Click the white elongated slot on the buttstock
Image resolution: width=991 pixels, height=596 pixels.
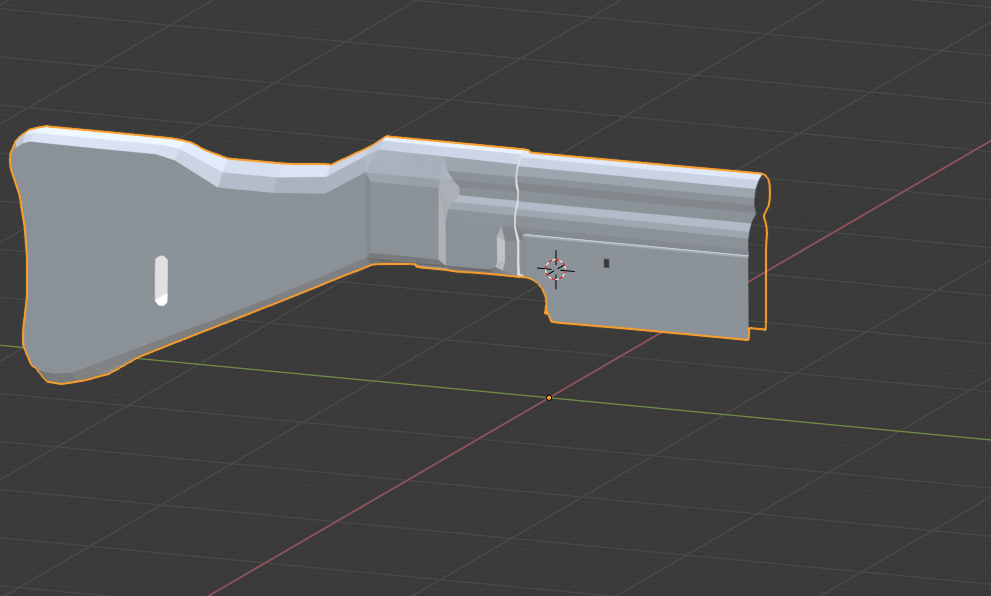click(x=161, y=280)
